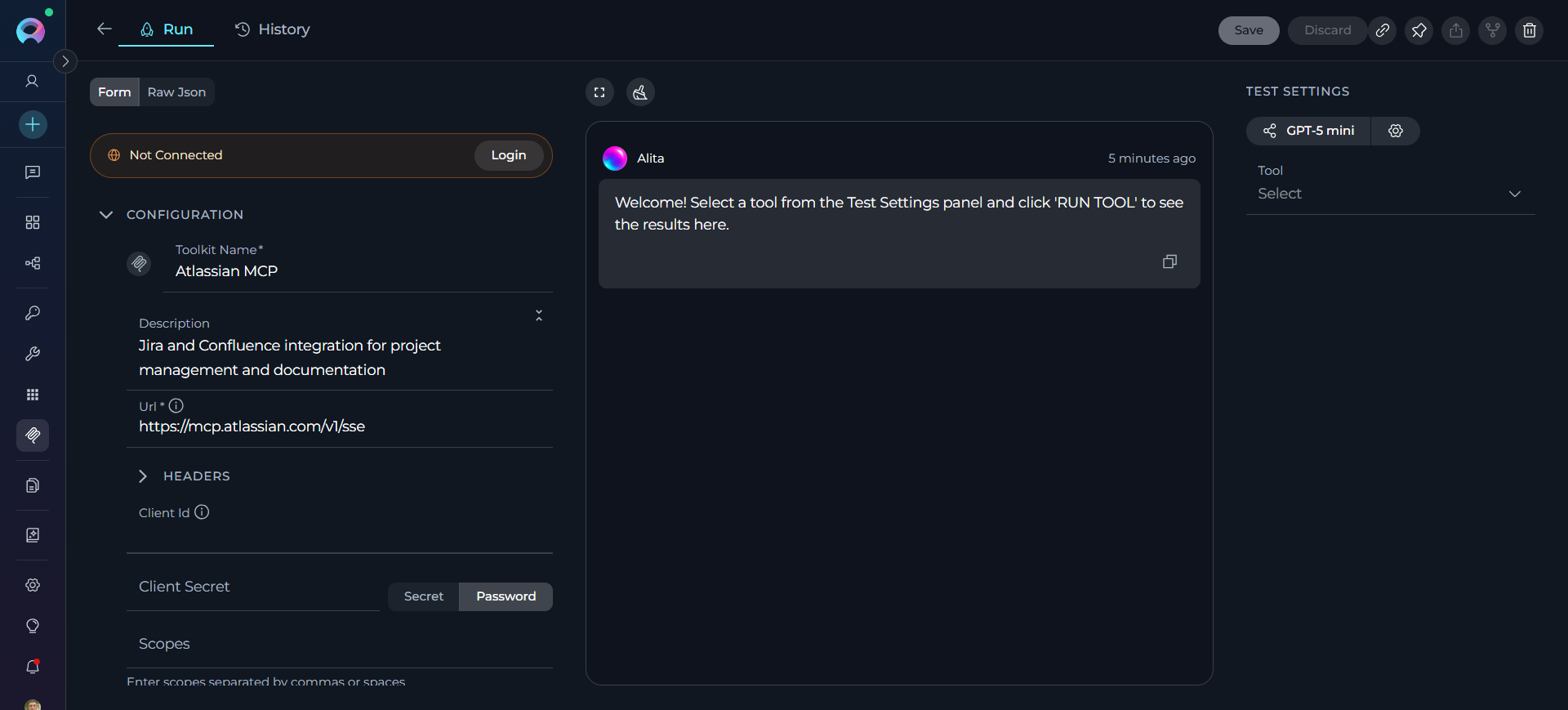
Task: Open notifications bell in sidebar
Action: pyautogui.click(x=33, y=667)
